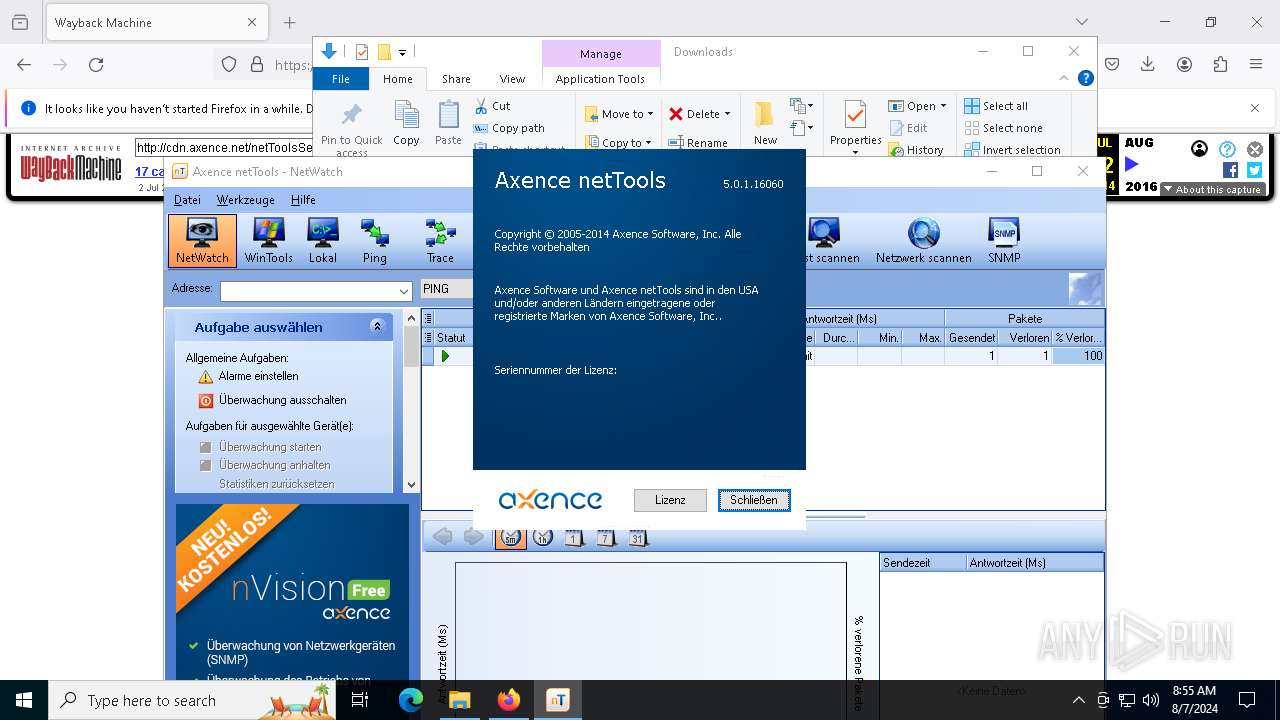Viewport: 1280px width, 720px height.
Task: Click New folder in Explorer ribbon
Action: tap(765, 123)
